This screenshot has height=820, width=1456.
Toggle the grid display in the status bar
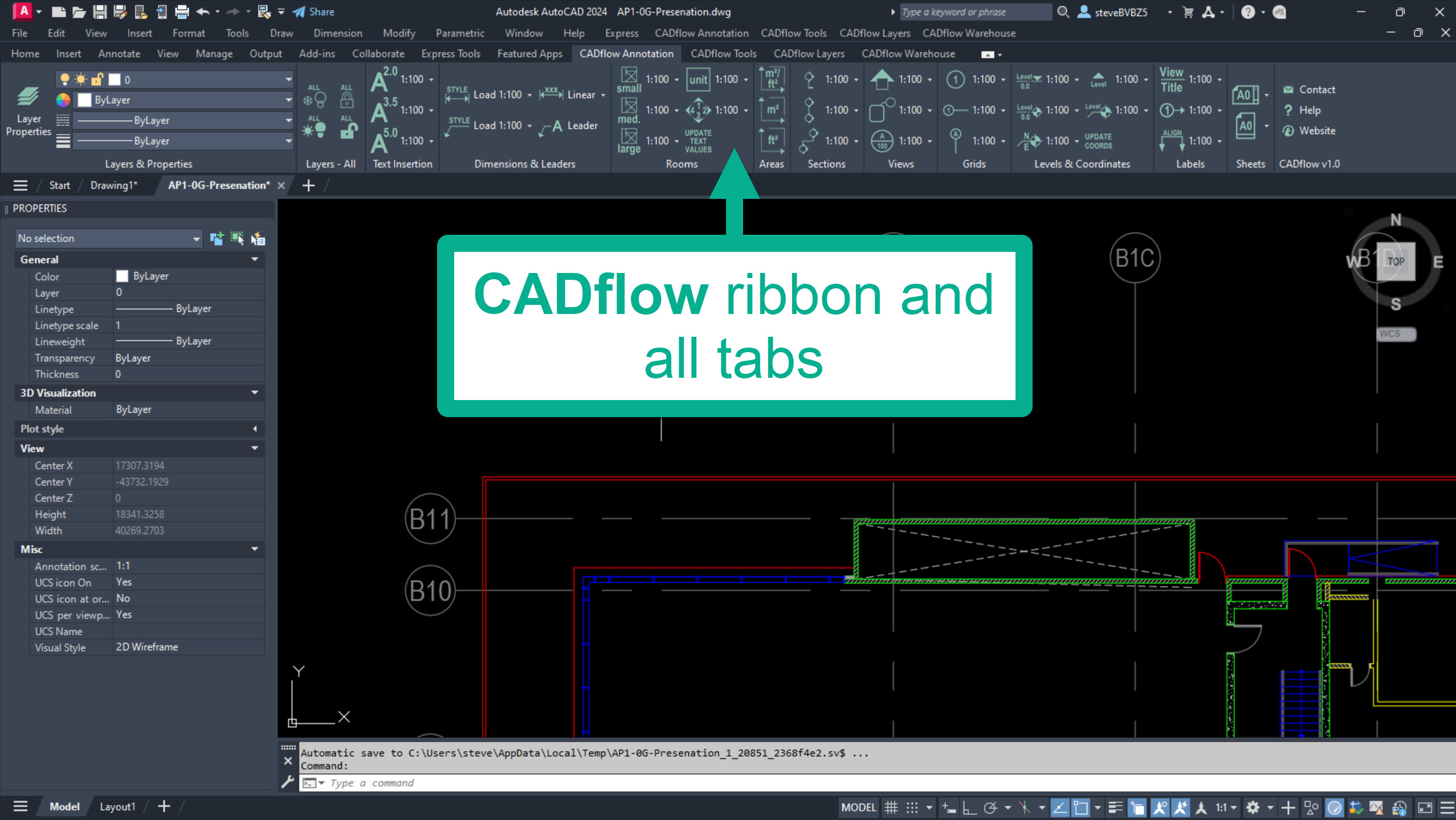[x=891, y=807]
